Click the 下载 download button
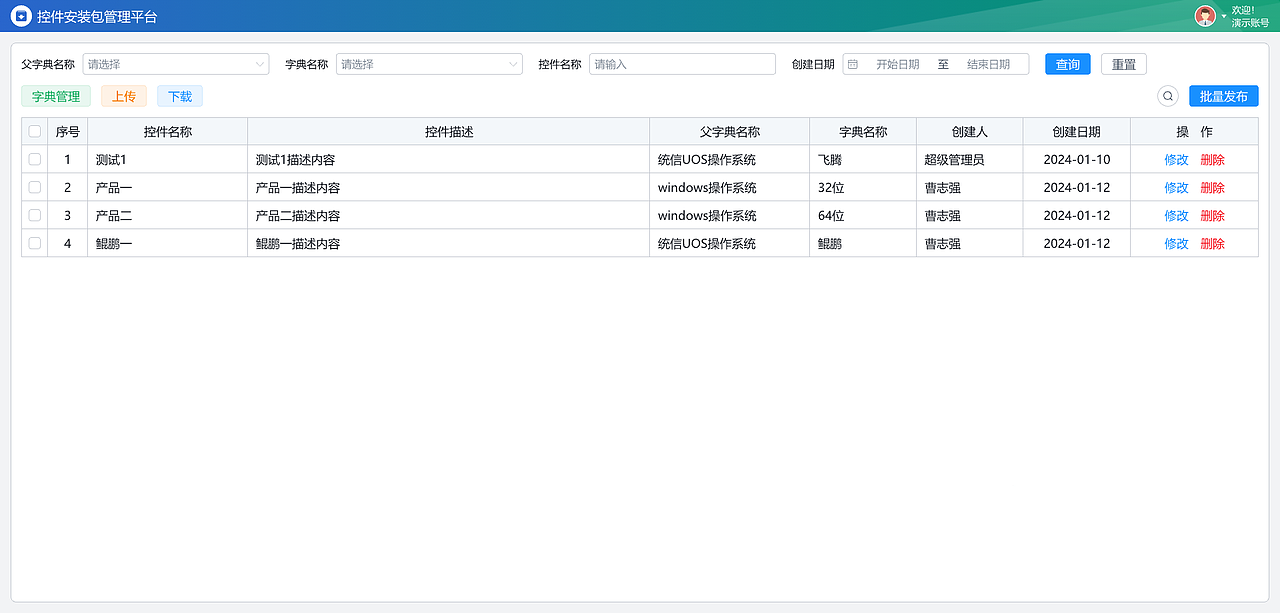The width and height of the screenshot is (1280, 613). [x=179, y=96]
